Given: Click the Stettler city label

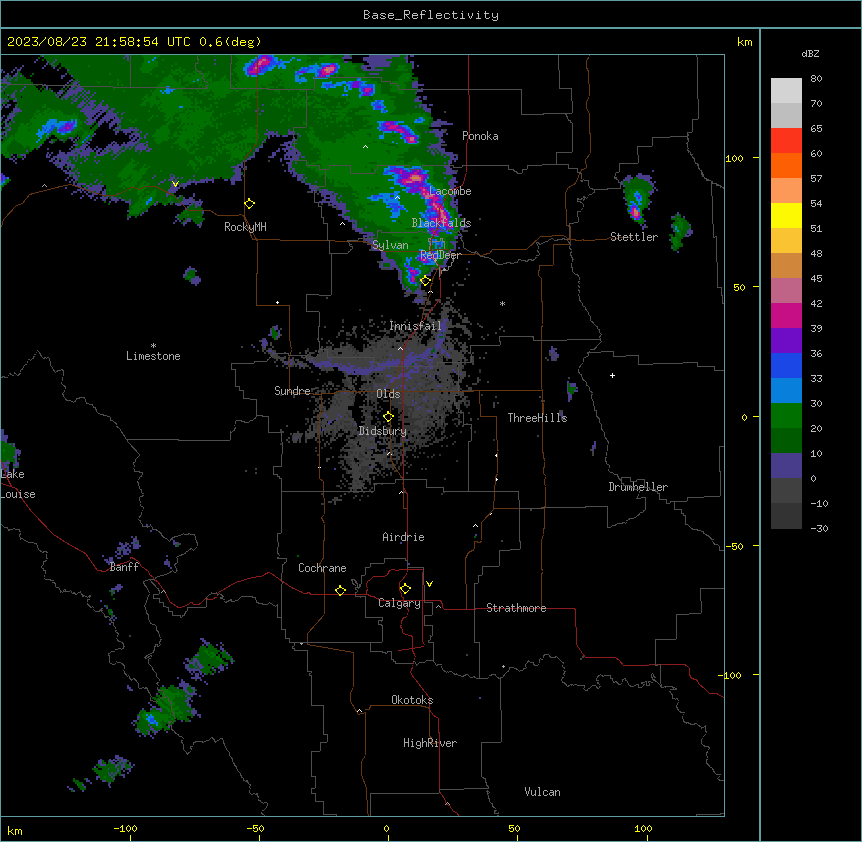Looking at the screenshot, I should (x=633, y=237).
